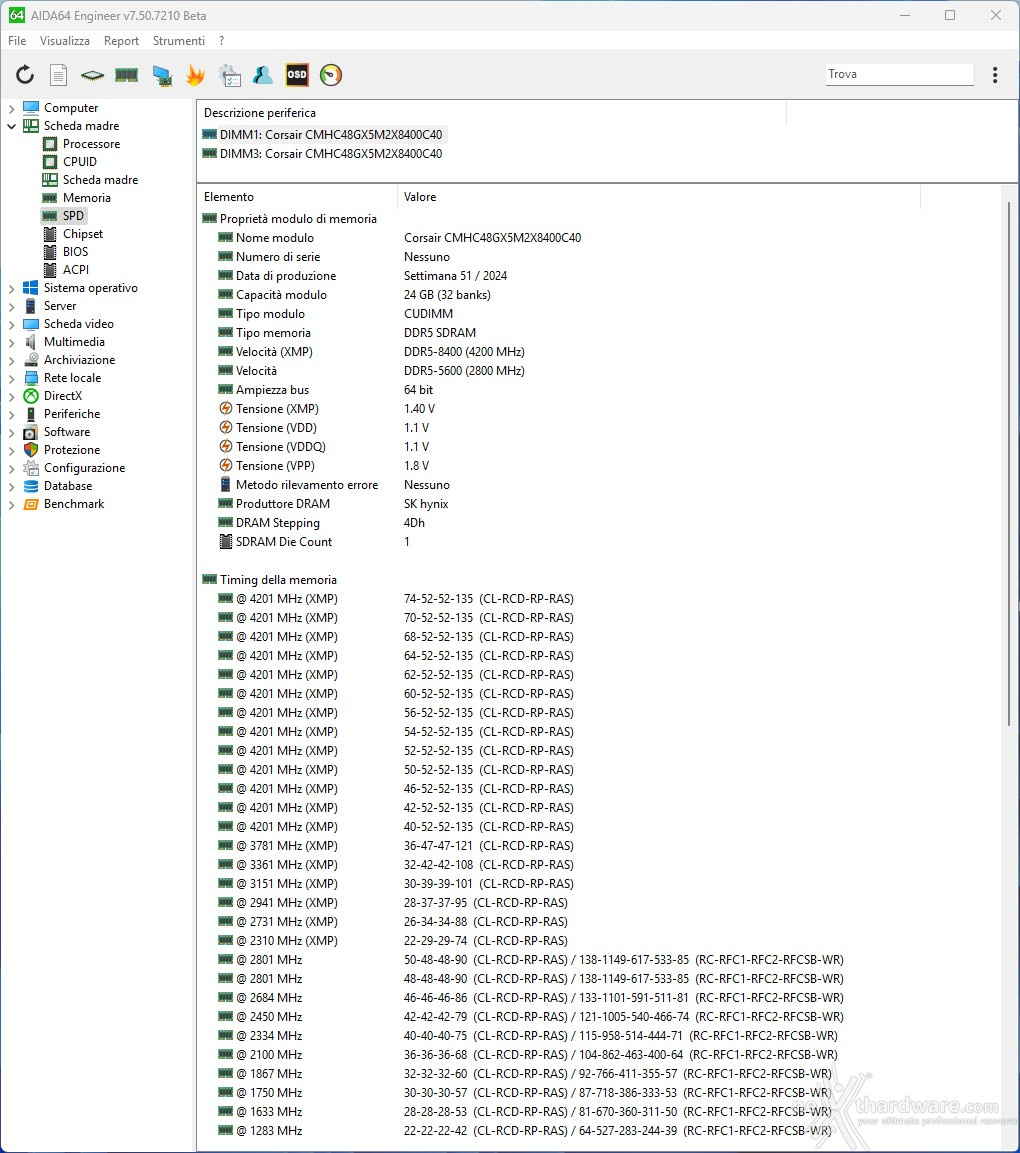
Task: Expand the Sistema operativo node
Action: click(11, 289)
